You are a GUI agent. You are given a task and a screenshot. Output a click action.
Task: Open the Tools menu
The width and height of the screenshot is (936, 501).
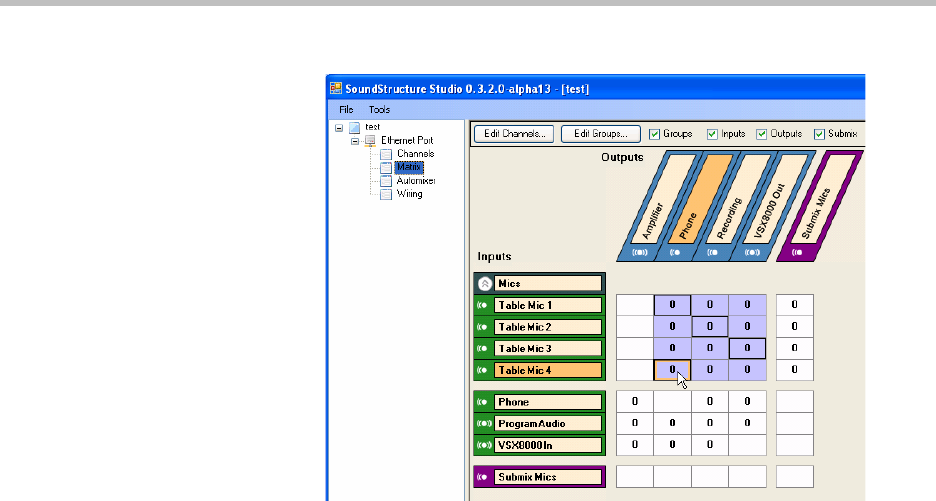379,109
